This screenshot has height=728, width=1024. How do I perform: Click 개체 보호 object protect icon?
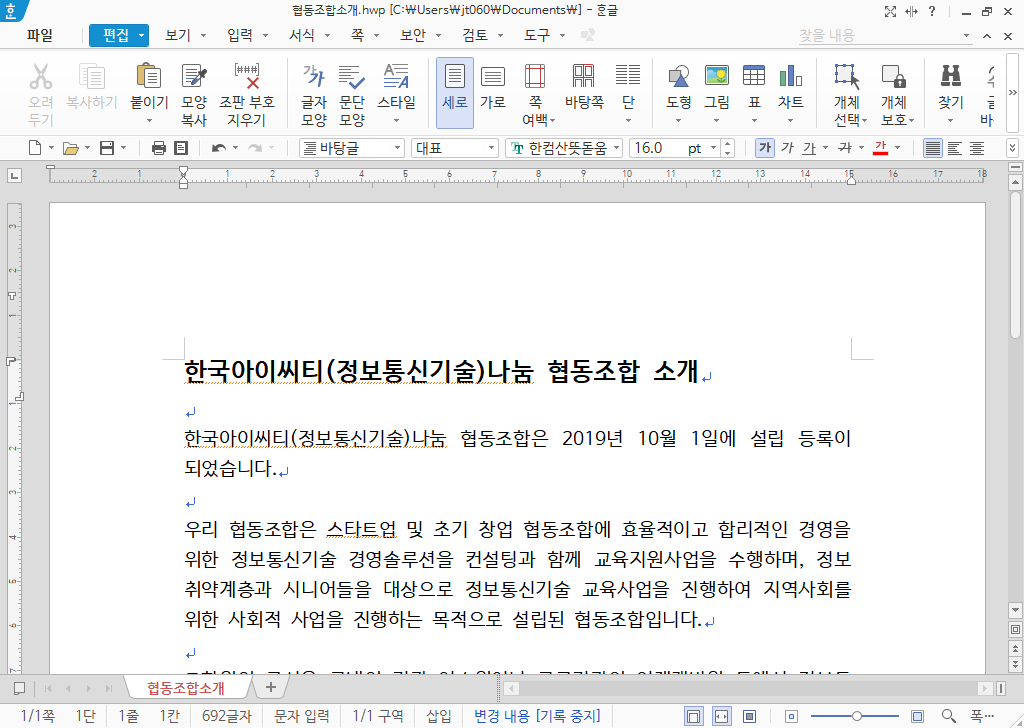point(893,76)
